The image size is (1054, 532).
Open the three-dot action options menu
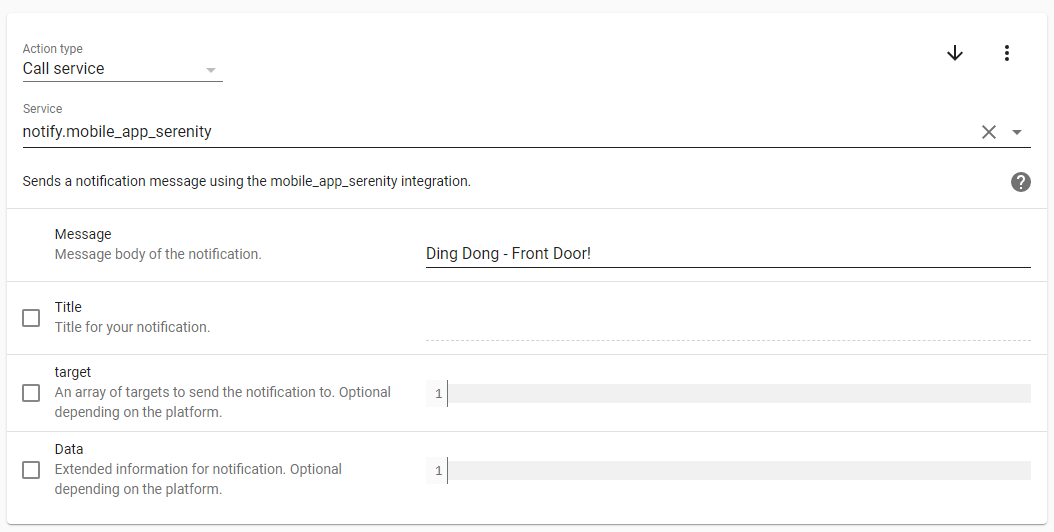(x=1007, y=53)
